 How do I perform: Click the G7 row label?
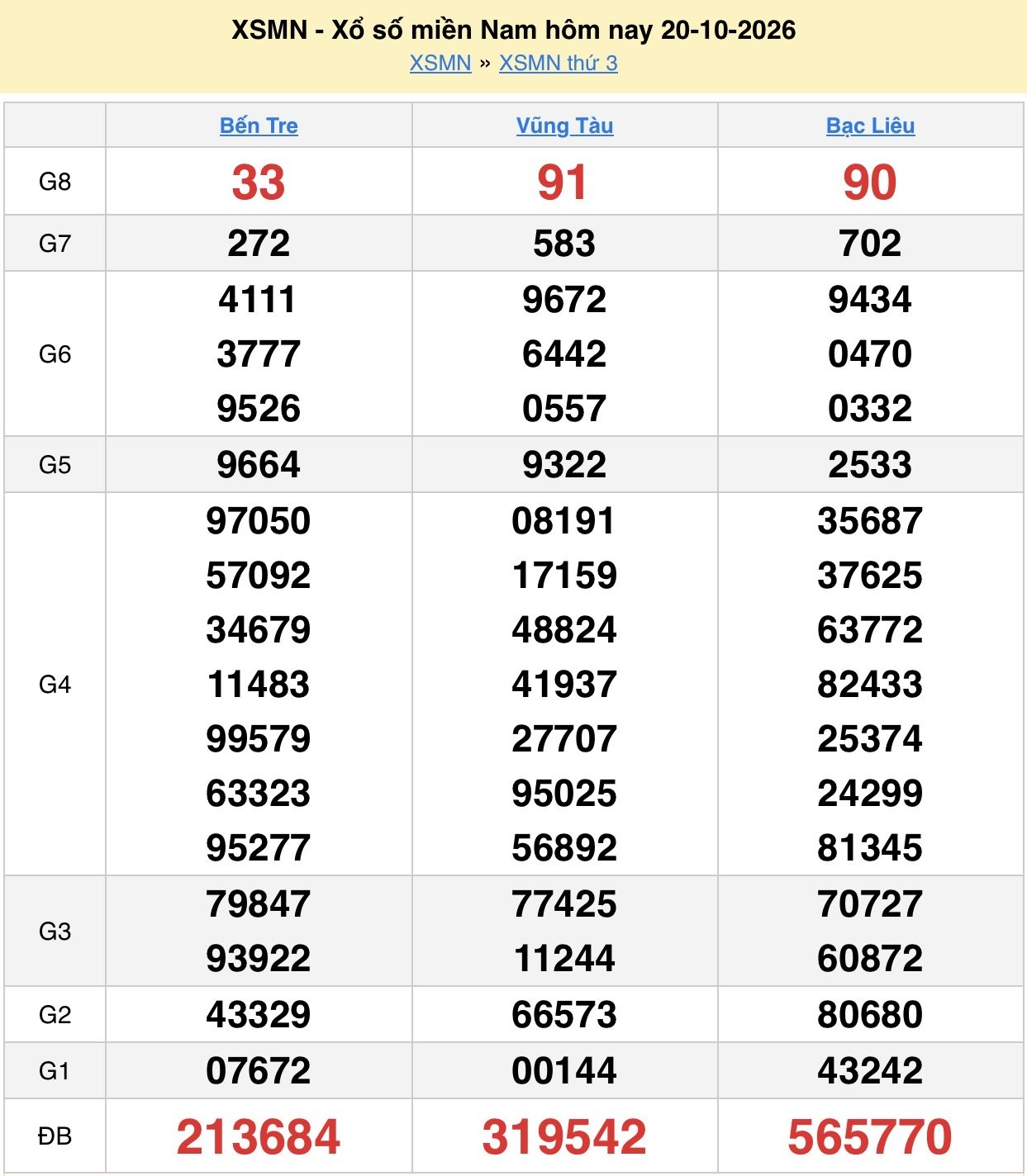coord(55,244)
